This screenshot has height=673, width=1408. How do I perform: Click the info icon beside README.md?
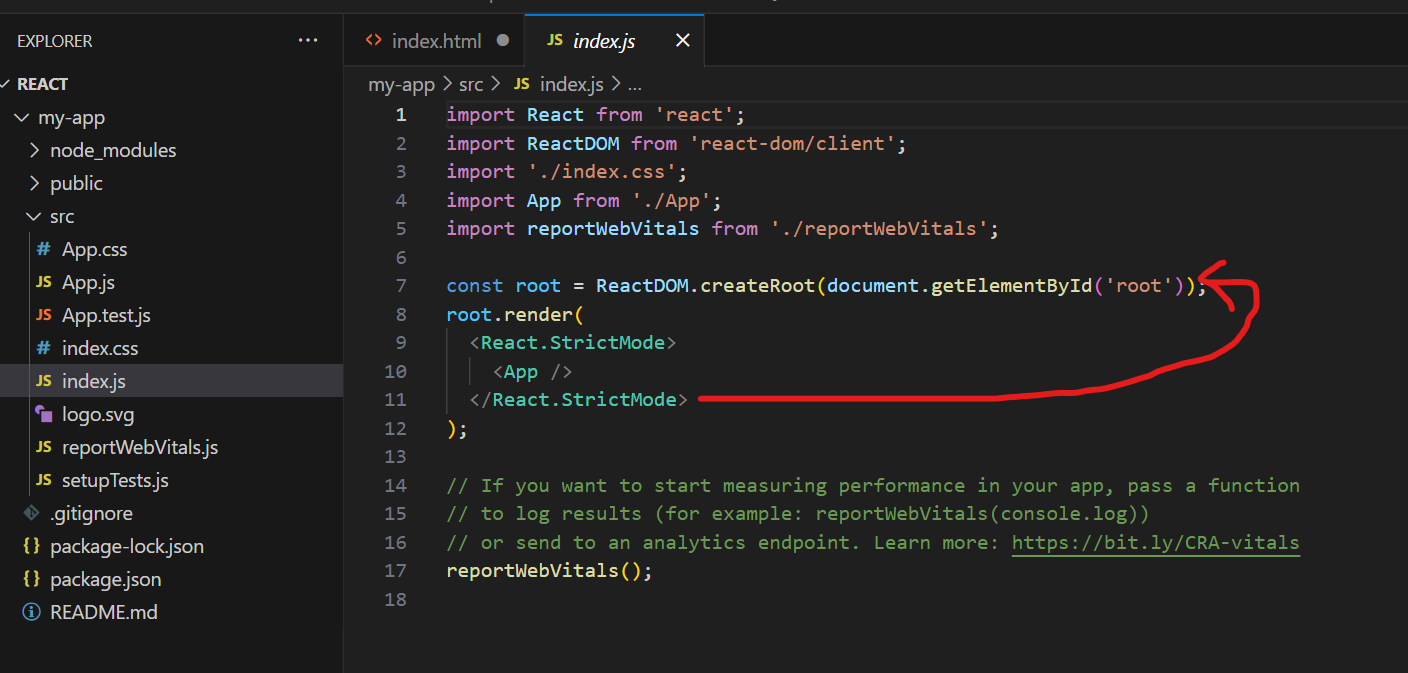coord(32,612)
